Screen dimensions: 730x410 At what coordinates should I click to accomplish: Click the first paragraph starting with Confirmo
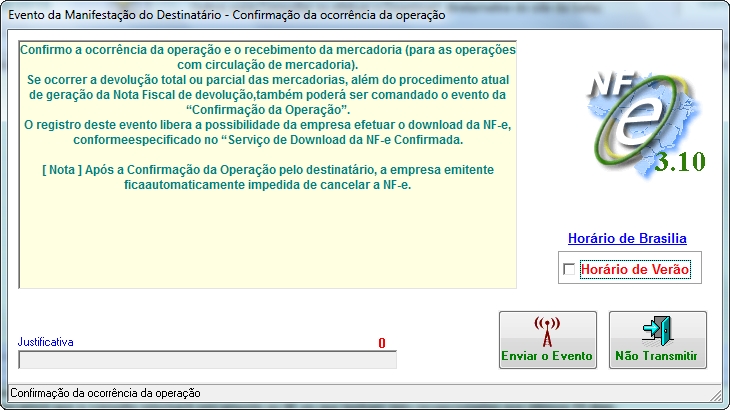pyautogui.click(x=267, y=57)
